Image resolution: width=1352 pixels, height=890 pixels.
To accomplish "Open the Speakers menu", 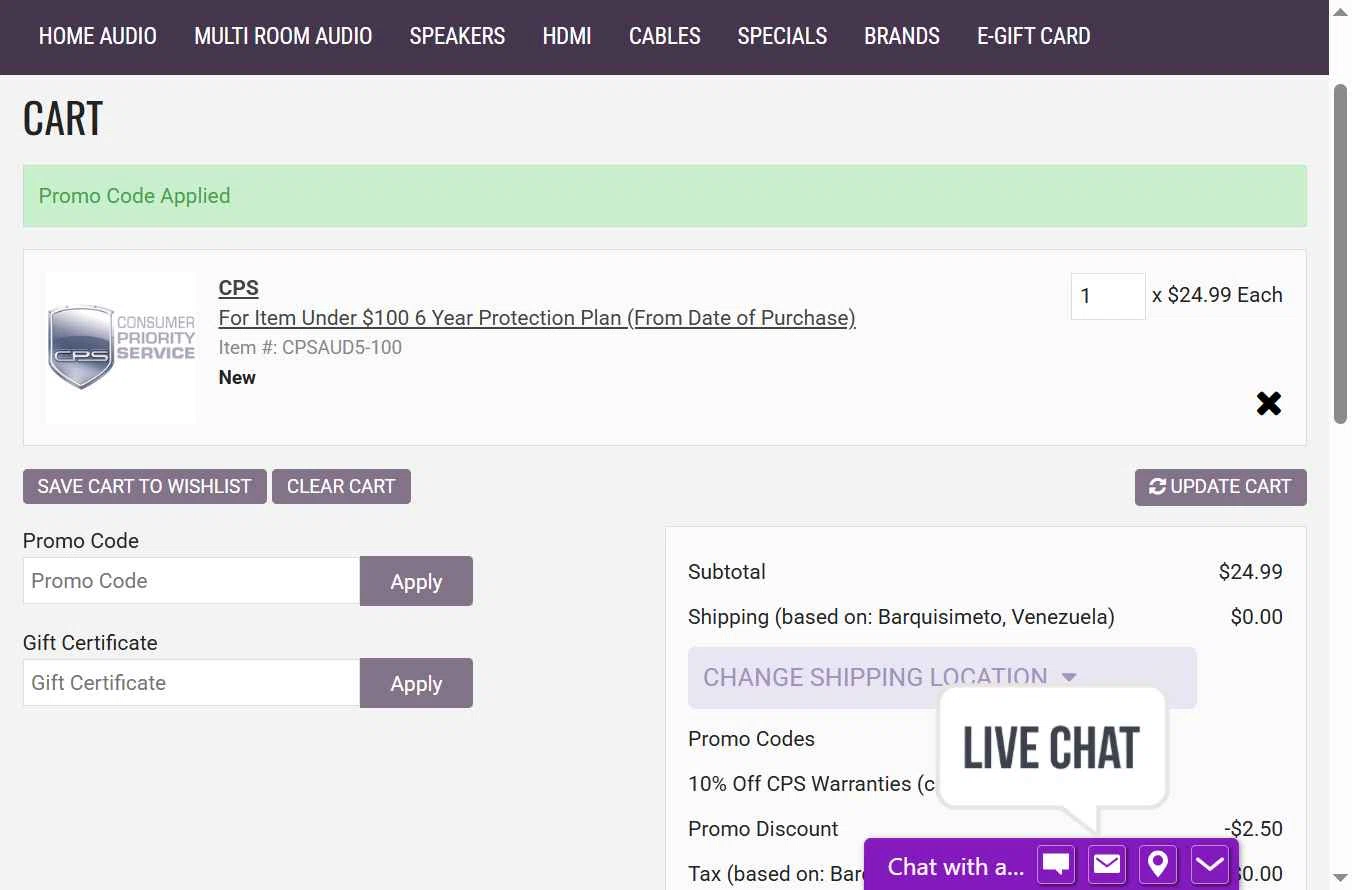I will point(457,36).
